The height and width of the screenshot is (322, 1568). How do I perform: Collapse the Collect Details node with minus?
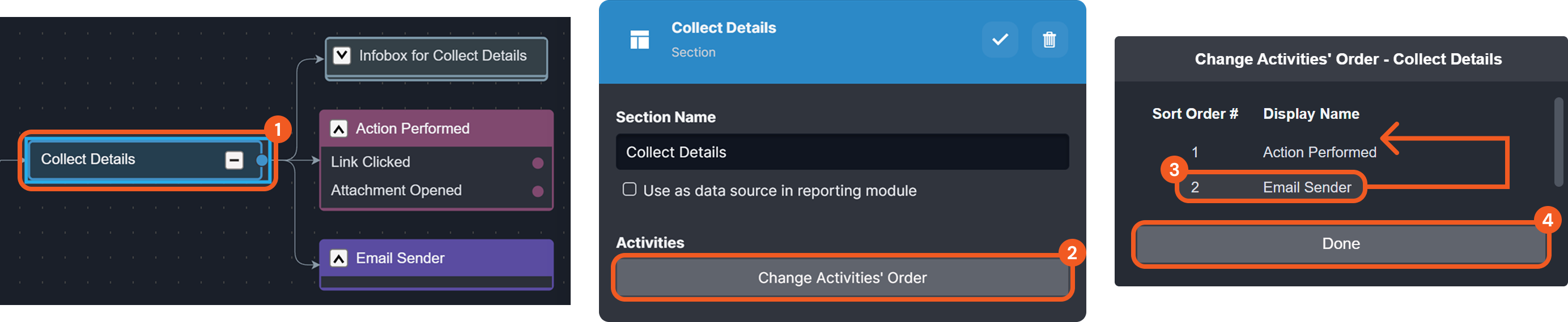pos(235,160)
